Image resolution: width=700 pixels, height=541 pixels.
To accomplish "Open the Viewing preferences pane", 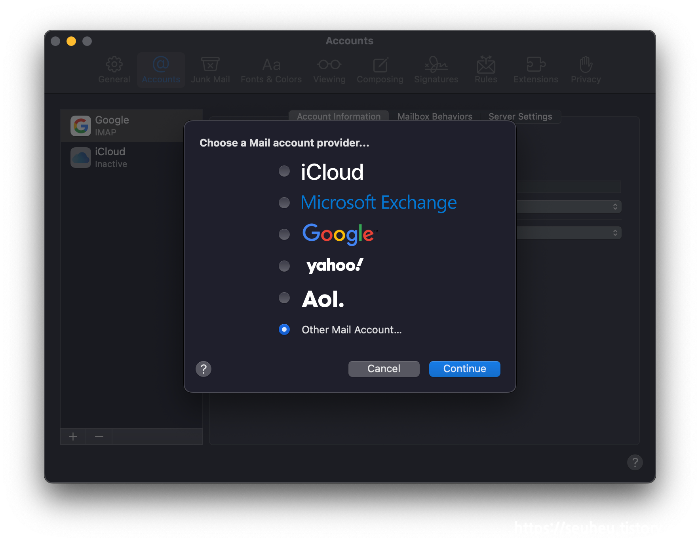I will tap(329, 70).
